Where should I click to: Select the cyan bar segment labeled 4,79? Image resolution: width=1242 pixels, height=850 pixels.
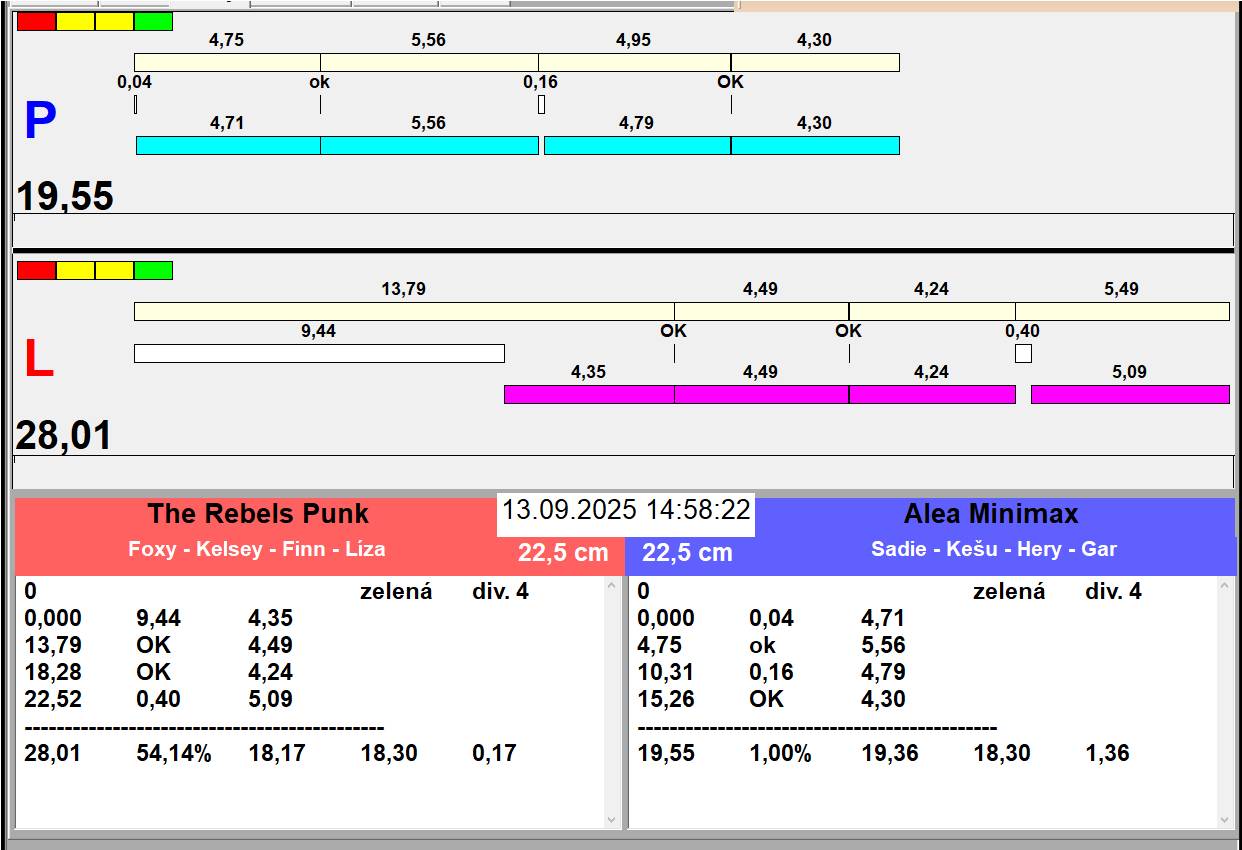point(637,145)
